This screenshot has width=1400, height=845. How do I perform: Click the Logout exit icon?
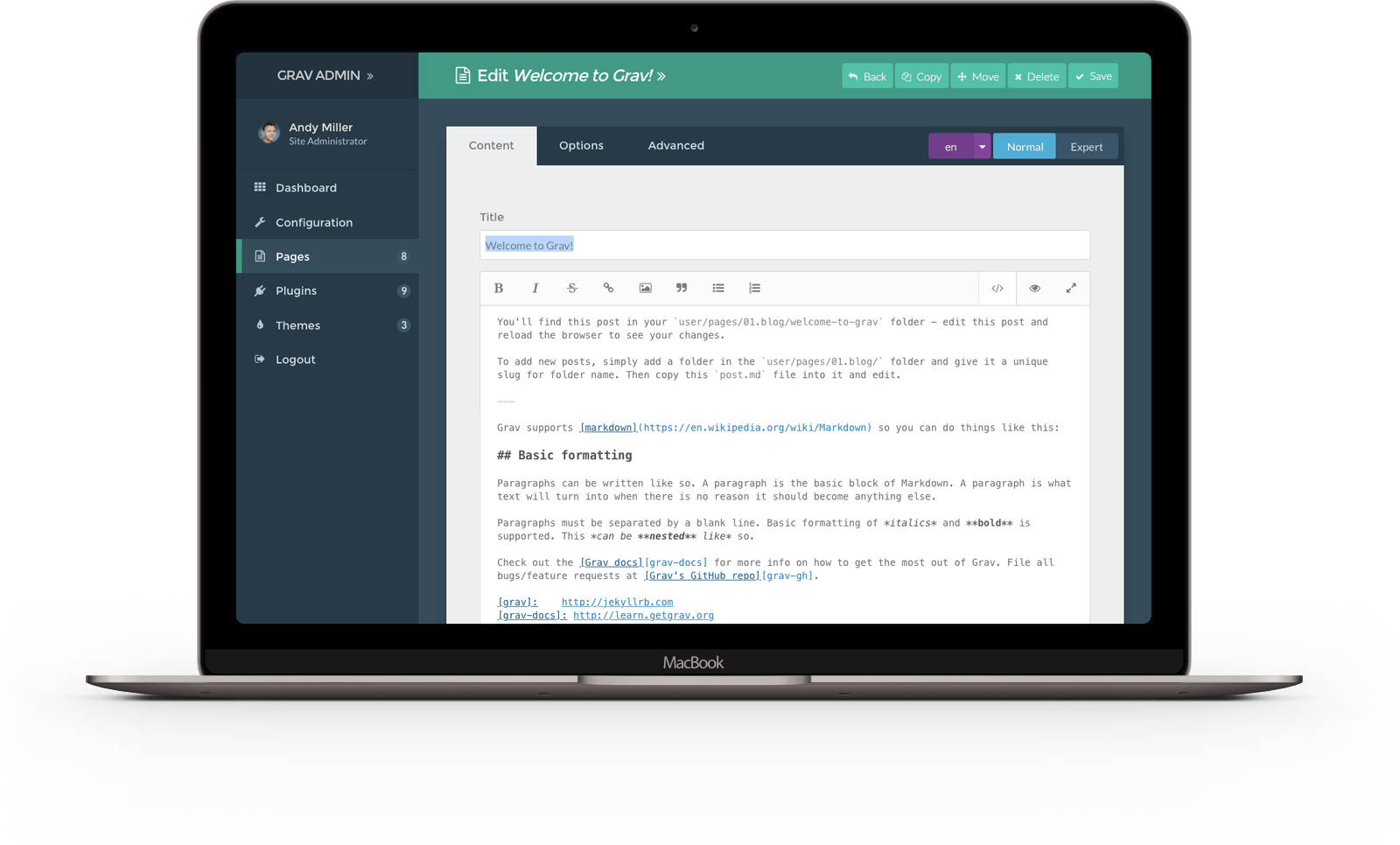coord(260,359)
